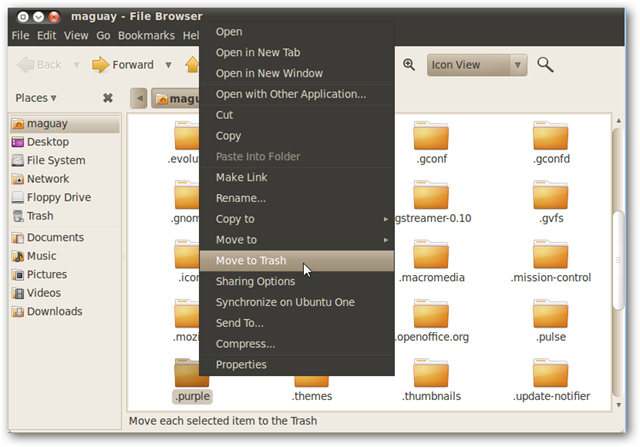Open Desktop in the sidebar
The image size is (640, 447).
[x=65, y=142]
